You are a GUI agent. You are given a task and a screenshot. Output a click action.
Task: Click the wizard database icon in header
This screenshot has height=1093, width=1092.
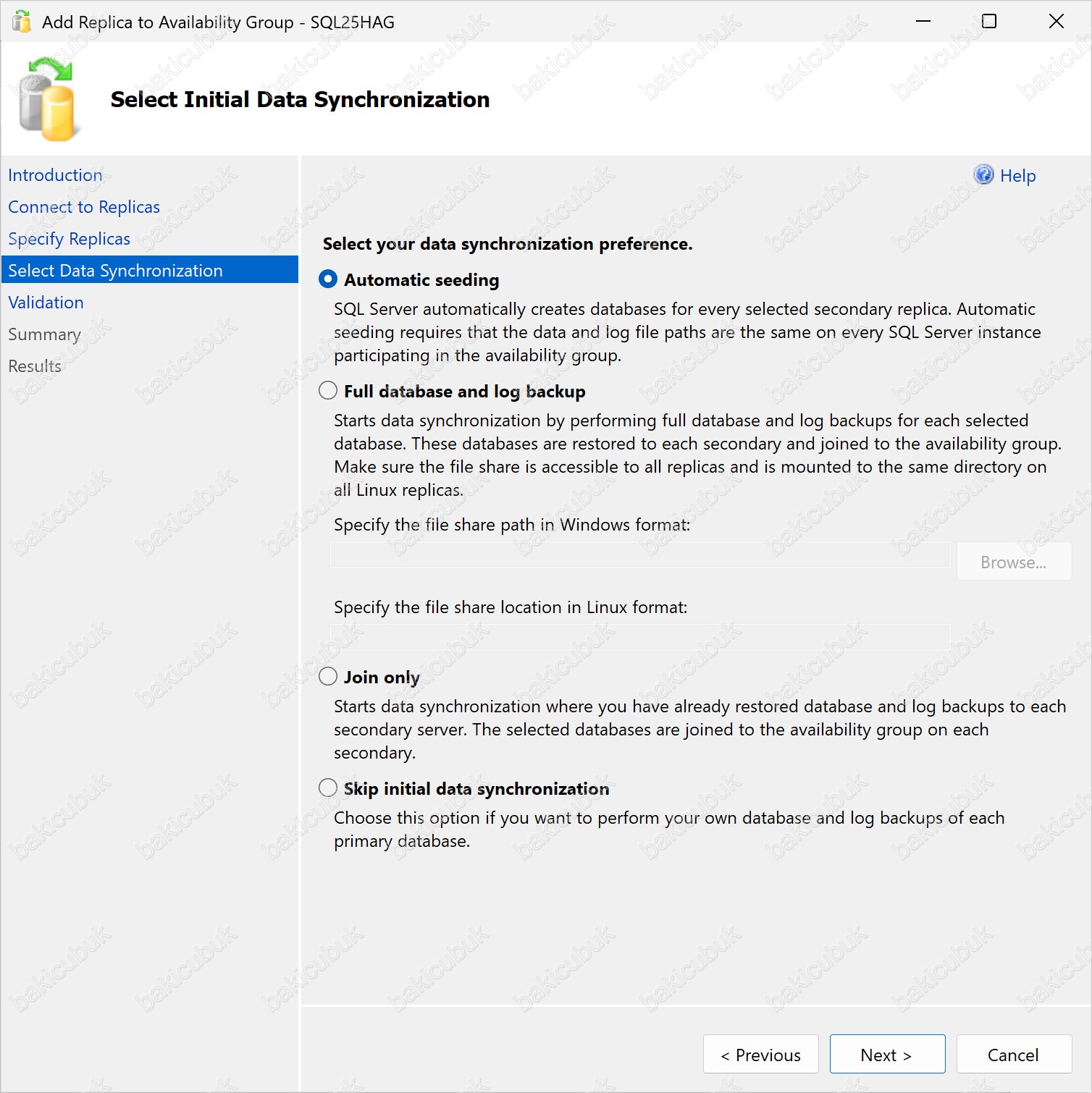47,99
